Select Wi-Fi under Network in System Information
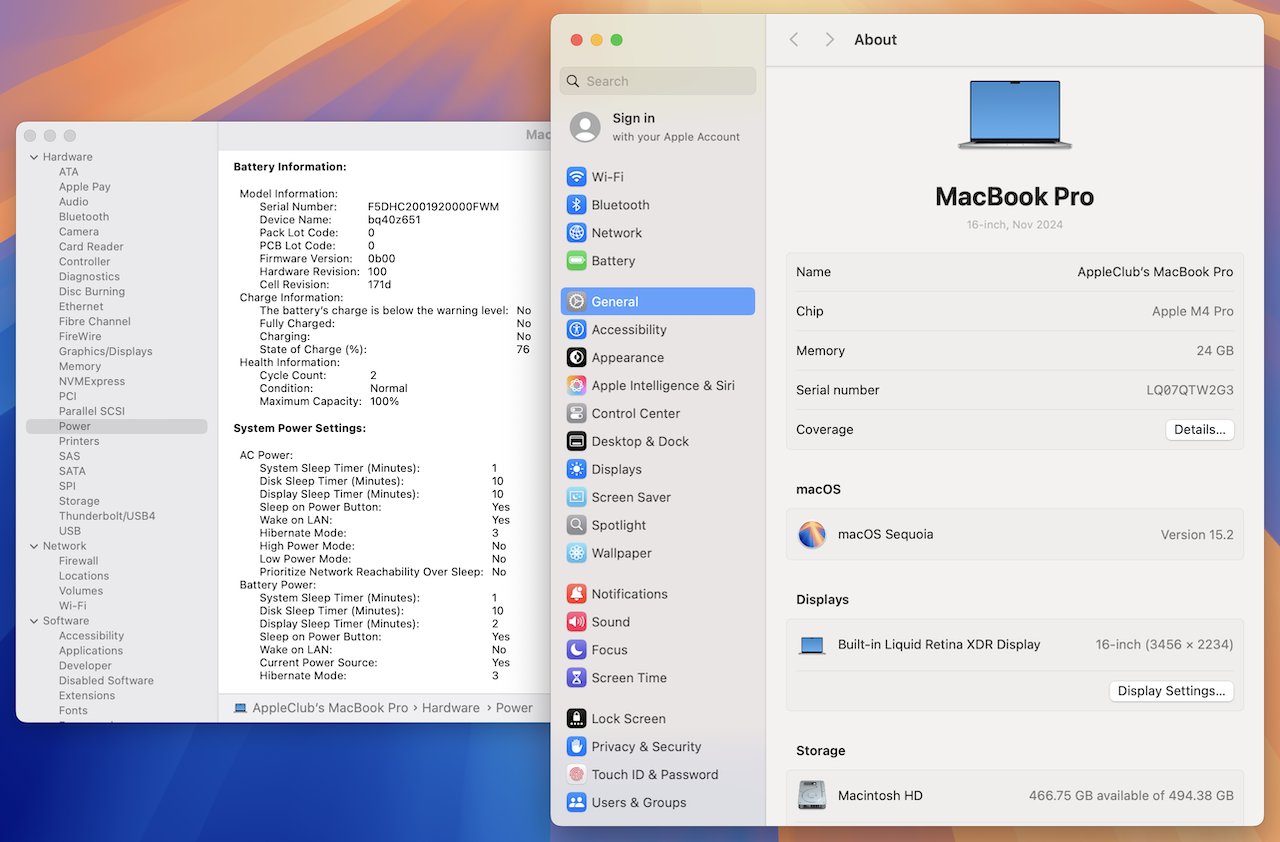Screen dimensions: 1280x842 73,606
